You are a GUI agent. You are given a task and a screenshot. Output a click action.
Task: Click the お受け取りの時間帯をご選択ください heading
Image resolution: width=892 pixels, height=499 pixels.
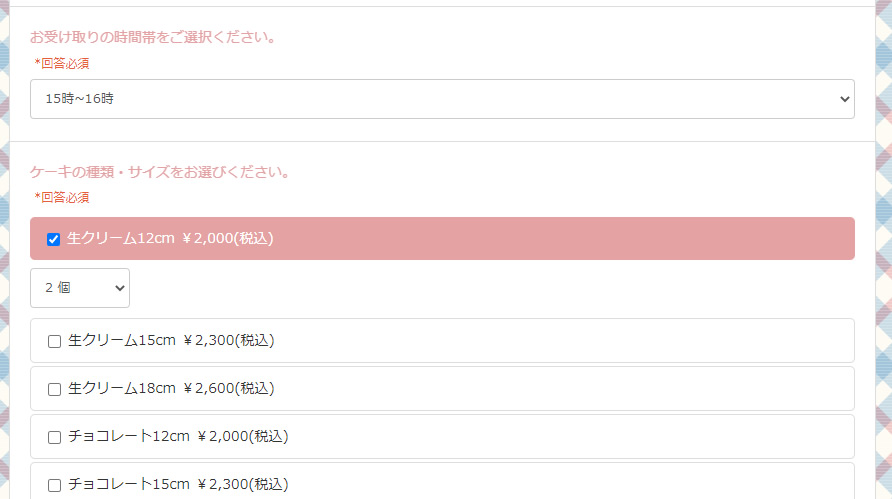153,38
